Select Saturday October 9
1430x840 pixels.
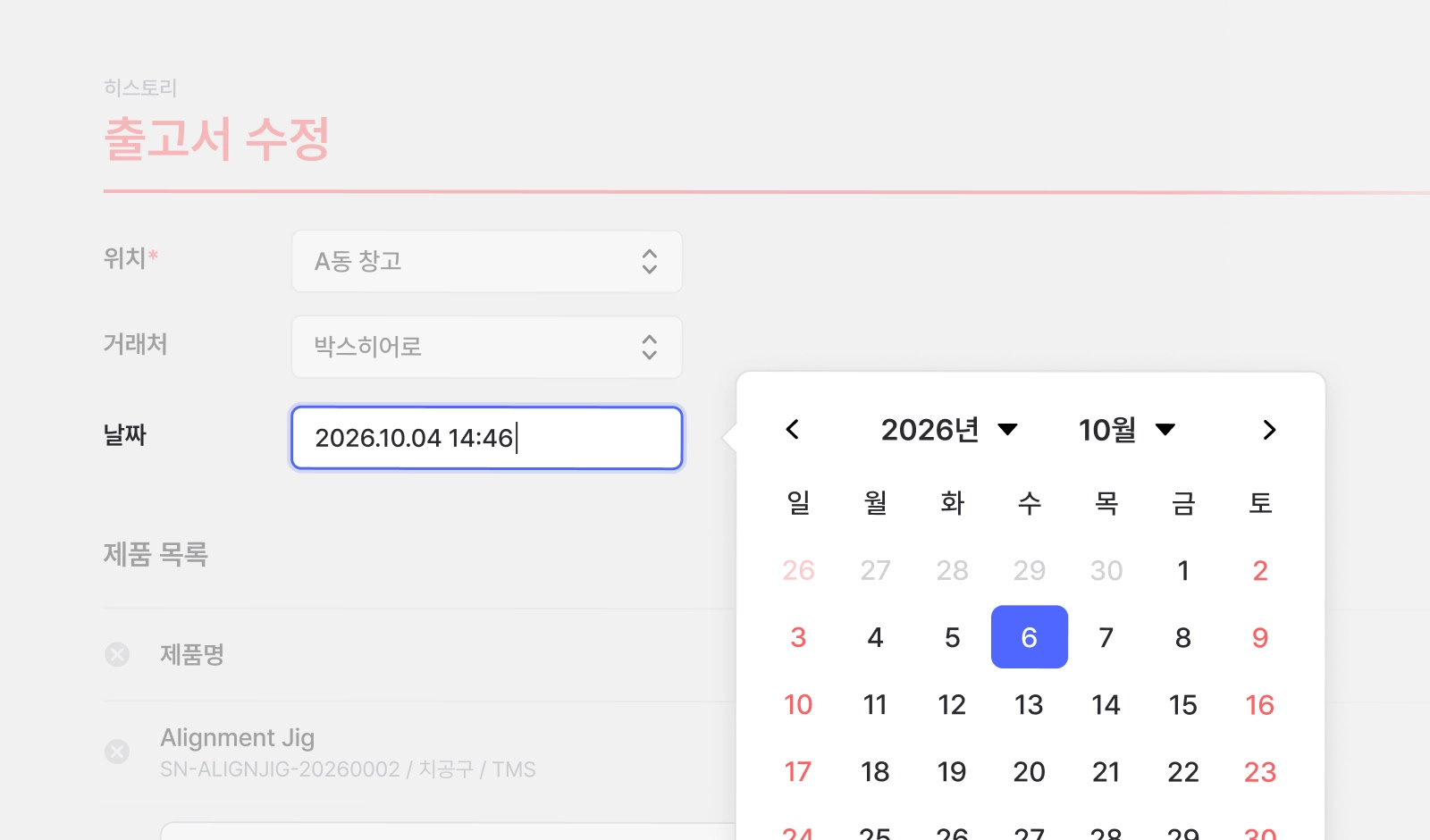(1260, 637)
